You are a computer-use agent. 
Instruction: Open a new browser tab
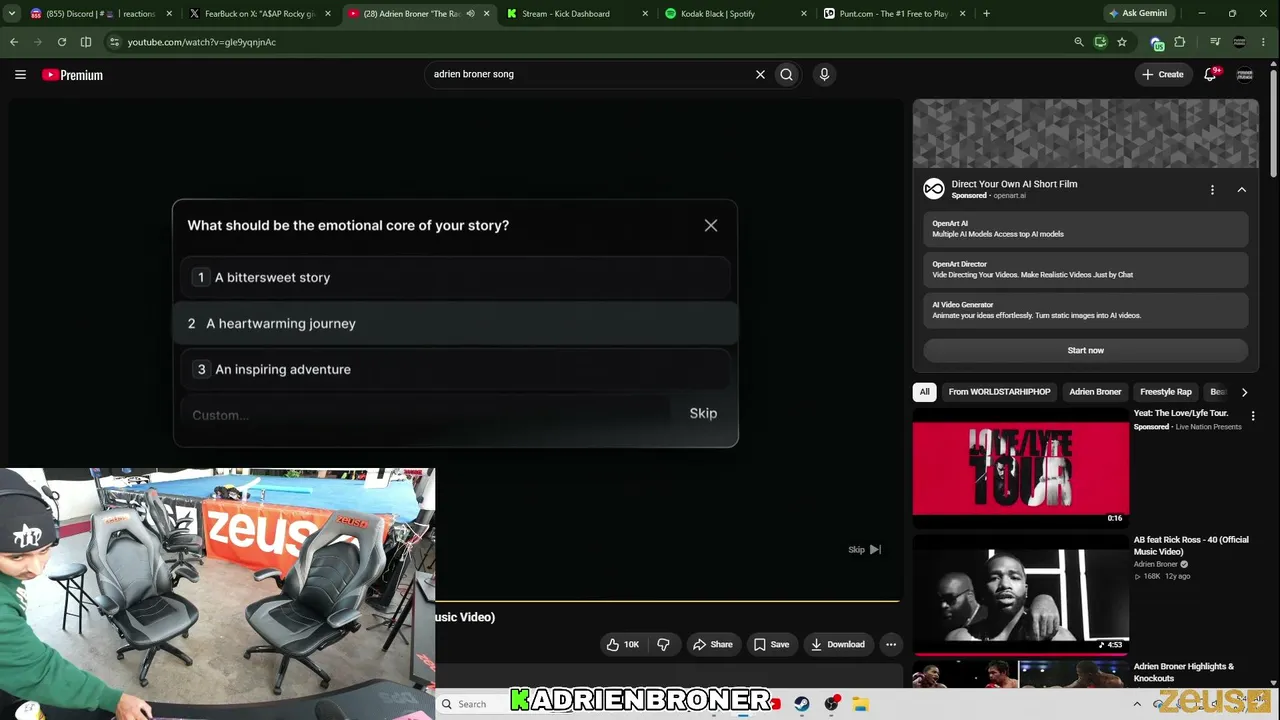(x=986, y=14)
